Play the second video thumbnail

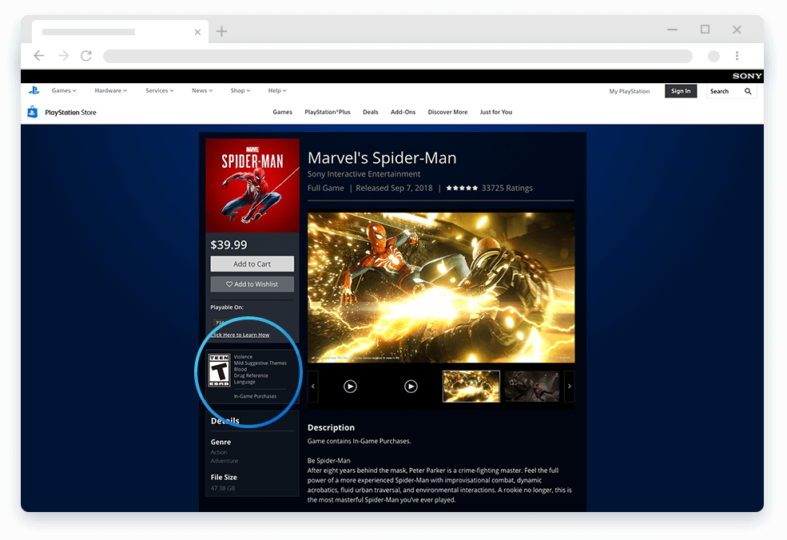click(x=411, y=386)
